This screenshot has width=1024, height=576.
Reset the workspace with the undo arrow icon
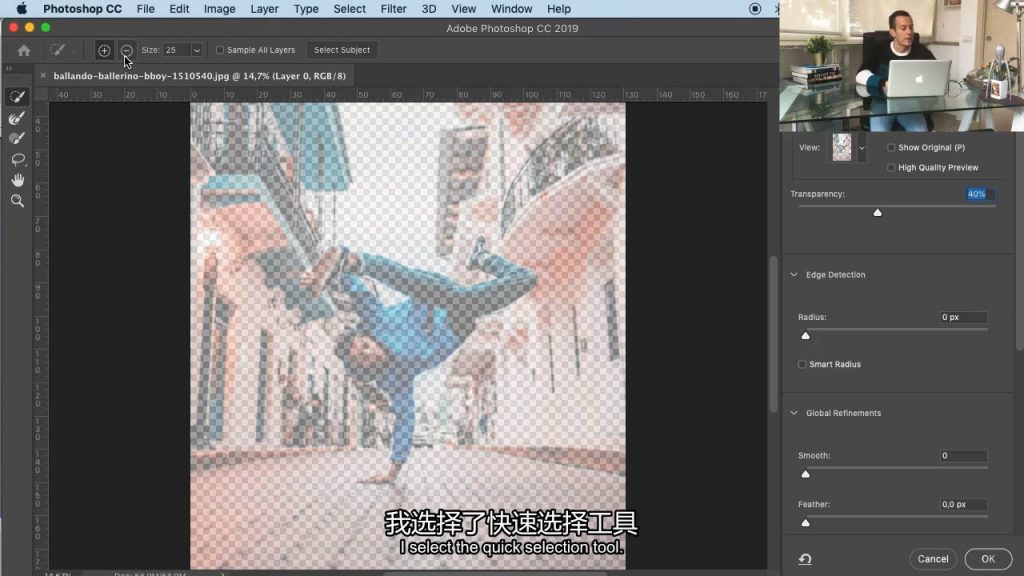click(804, 559)
